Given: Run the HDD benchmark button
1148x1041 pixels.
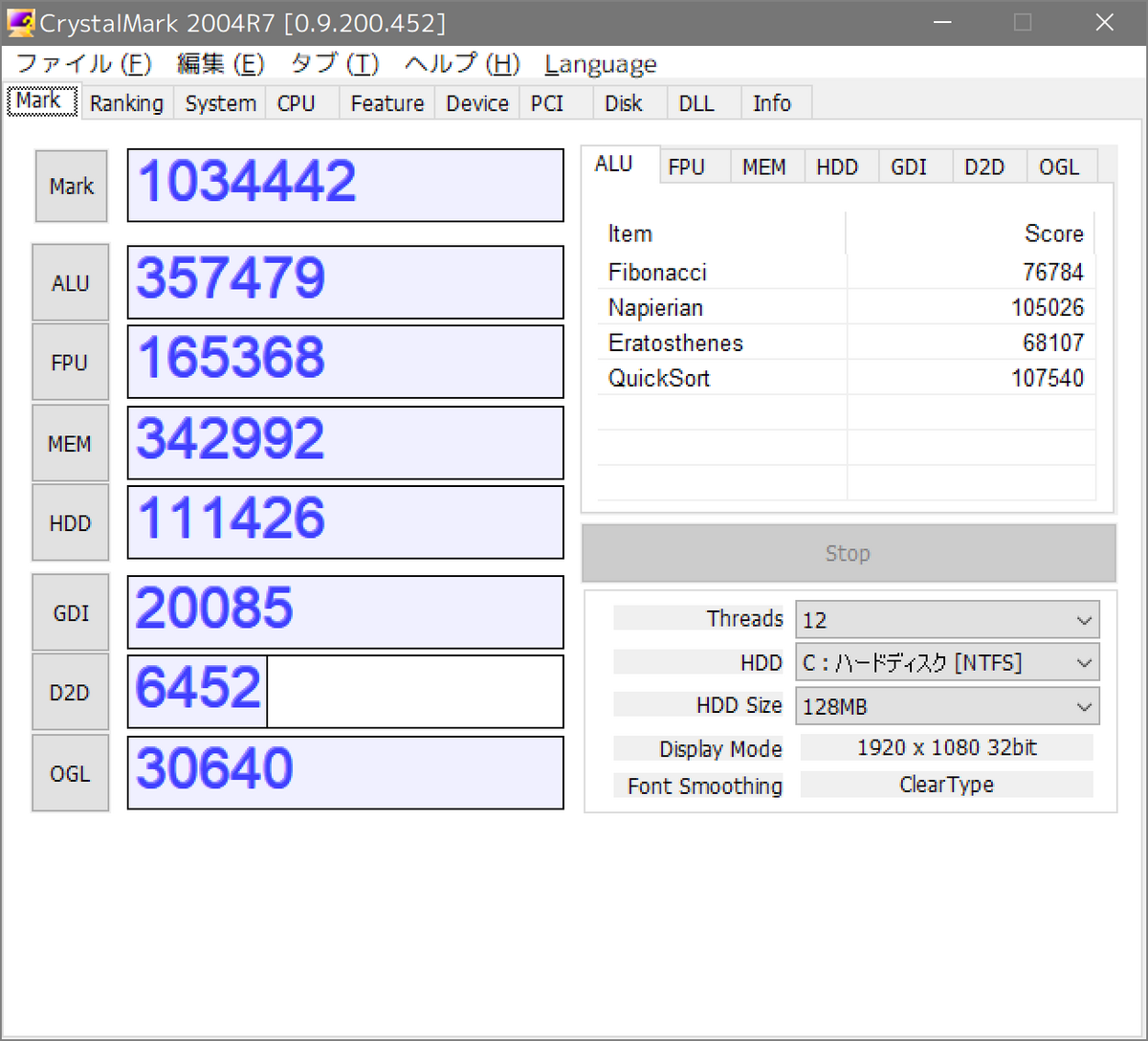Looking at the screenshot, I should click(71, 523).
